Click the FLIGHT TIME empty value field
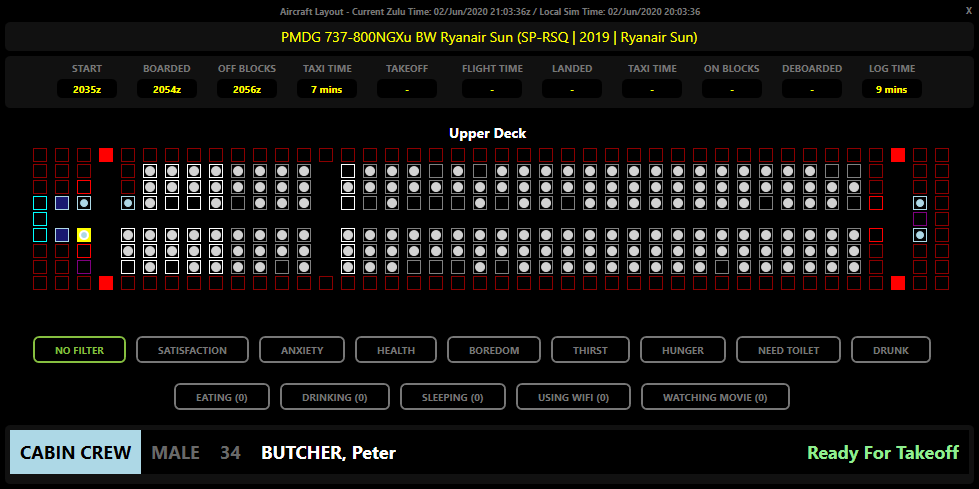Screen dimensions: 979x489 492,89
